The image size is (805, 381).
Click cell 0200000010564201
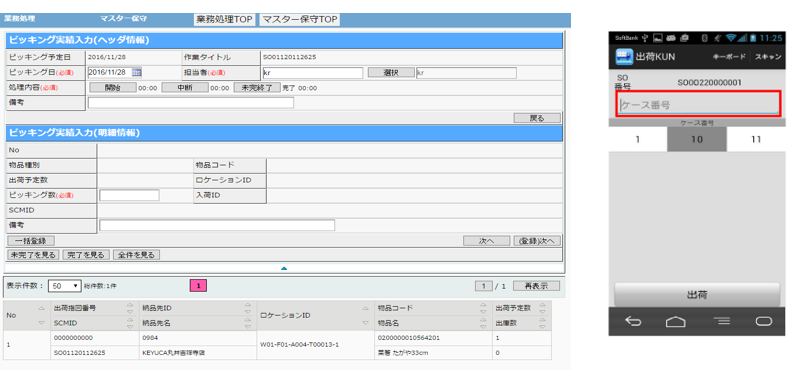click(433, 338)
